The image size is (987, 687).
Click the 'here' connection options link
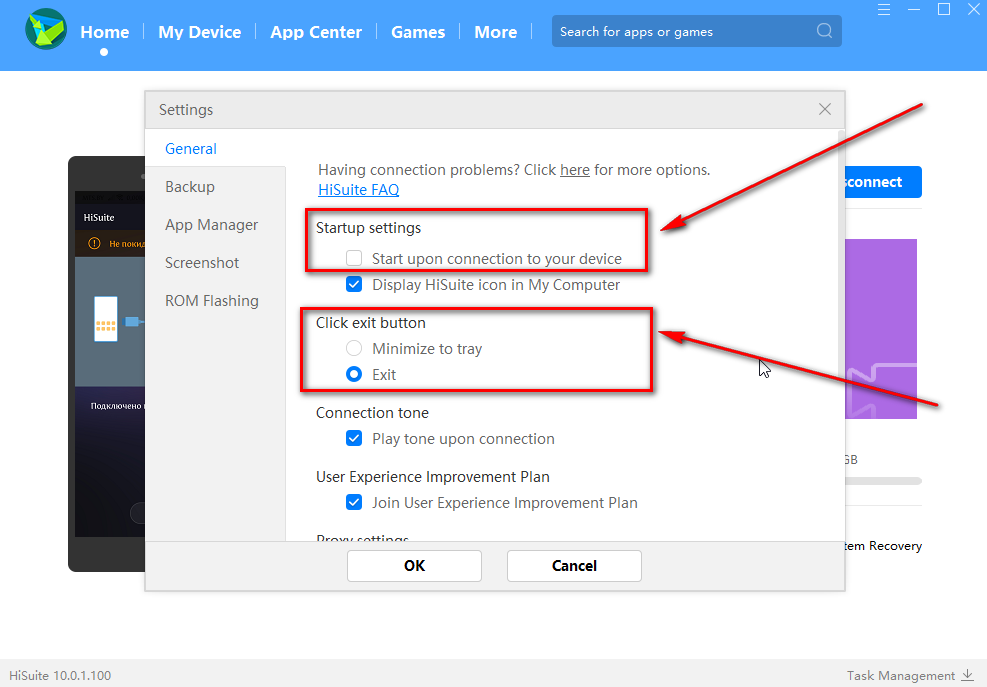(575, 170)
